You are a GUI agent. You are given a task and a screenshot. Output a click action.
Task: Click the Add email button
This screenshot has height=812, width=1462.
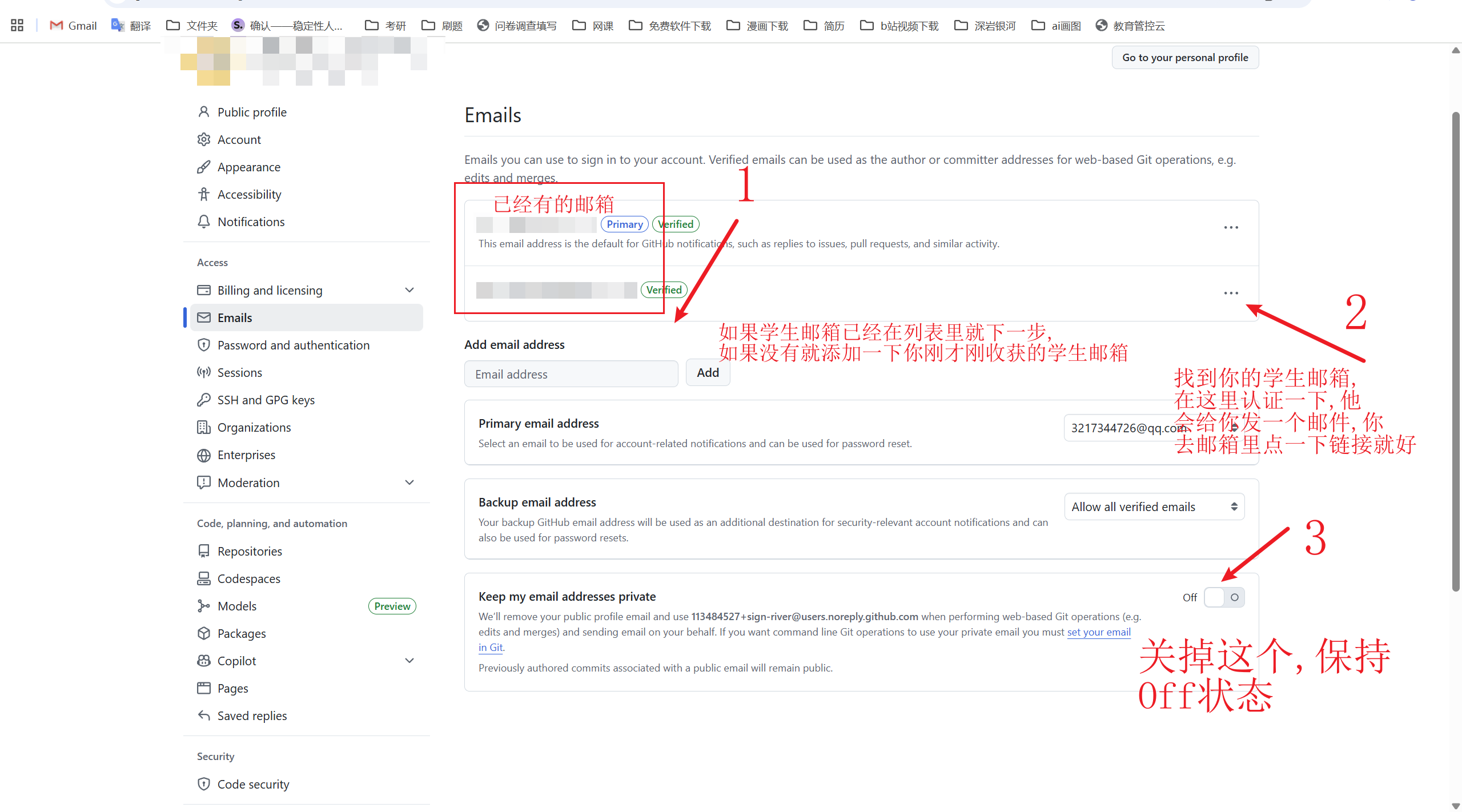click(x=708, y=373)
